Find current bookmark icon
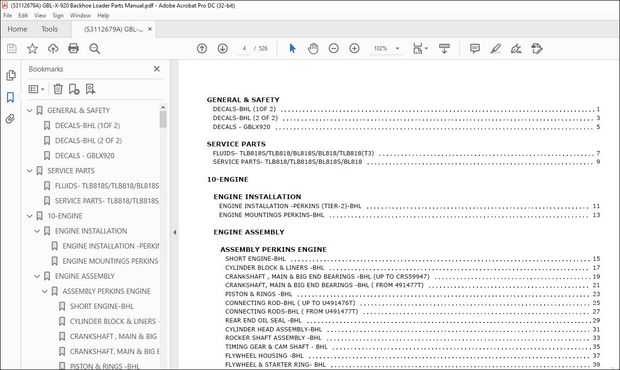This screenshot has height=370, width=620. point(91,89)
